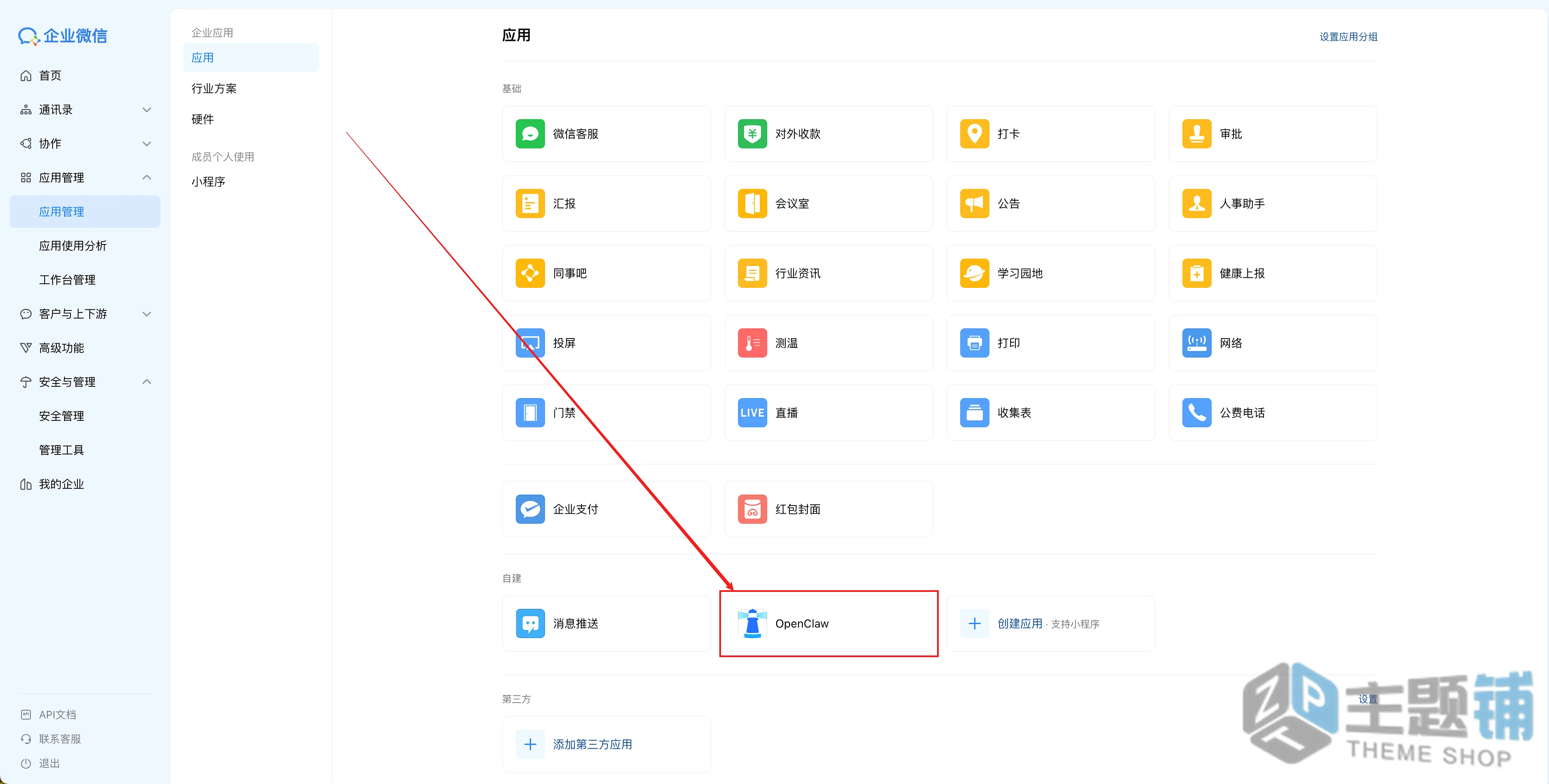
Task: Open the 门禁 door access icon
Action: 530,412
